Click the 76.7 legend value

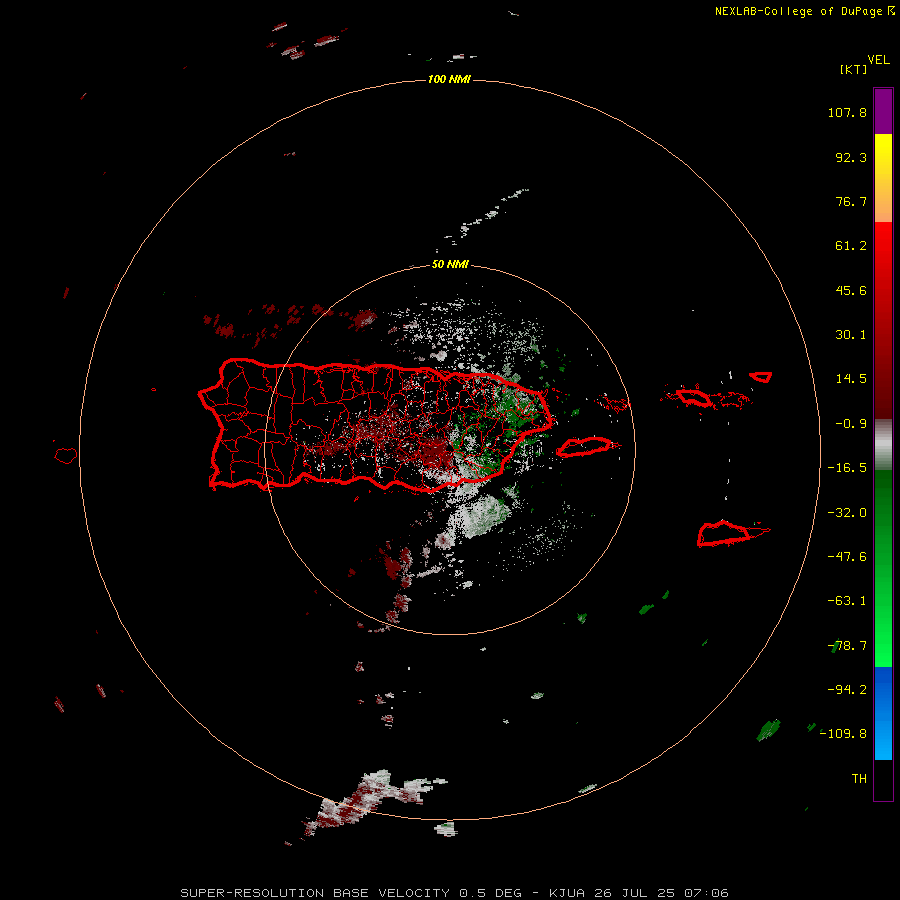[851, 201]
